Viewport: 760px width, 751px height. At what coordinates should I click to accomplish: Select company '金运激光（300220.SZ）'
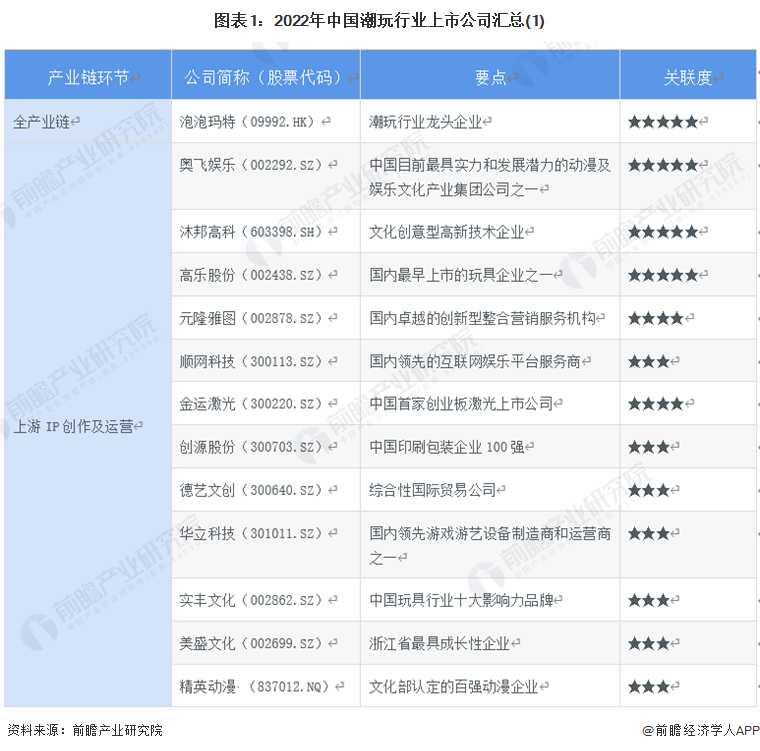click(x=253, y=403)
